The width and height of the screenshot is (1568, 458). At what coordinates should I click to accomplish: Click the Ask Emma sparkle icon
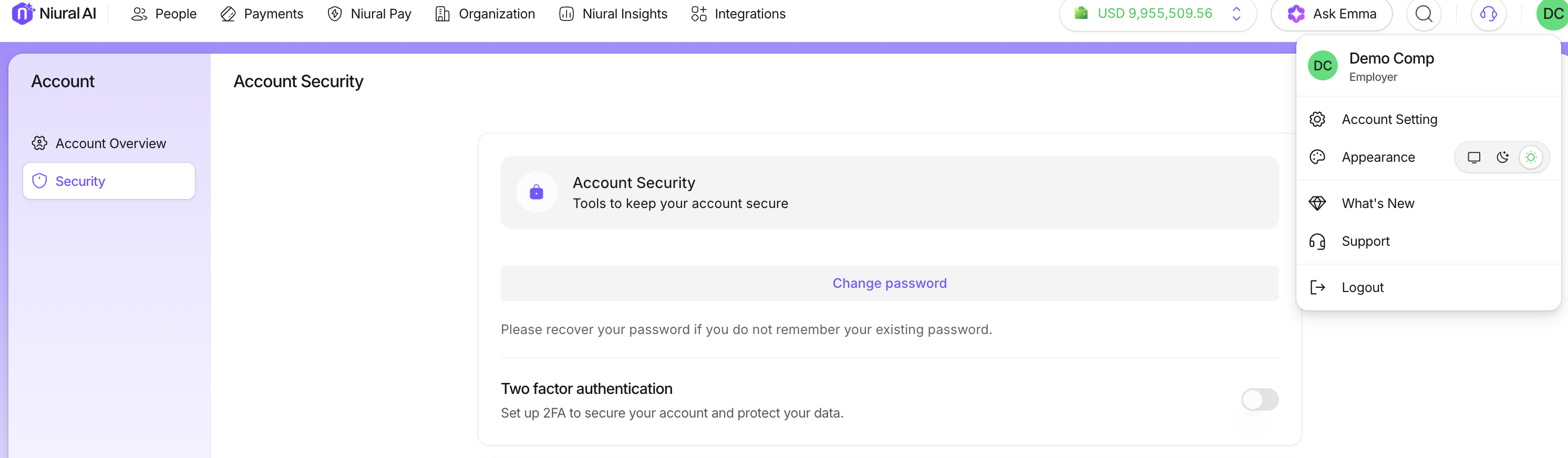click(1296, 13)
